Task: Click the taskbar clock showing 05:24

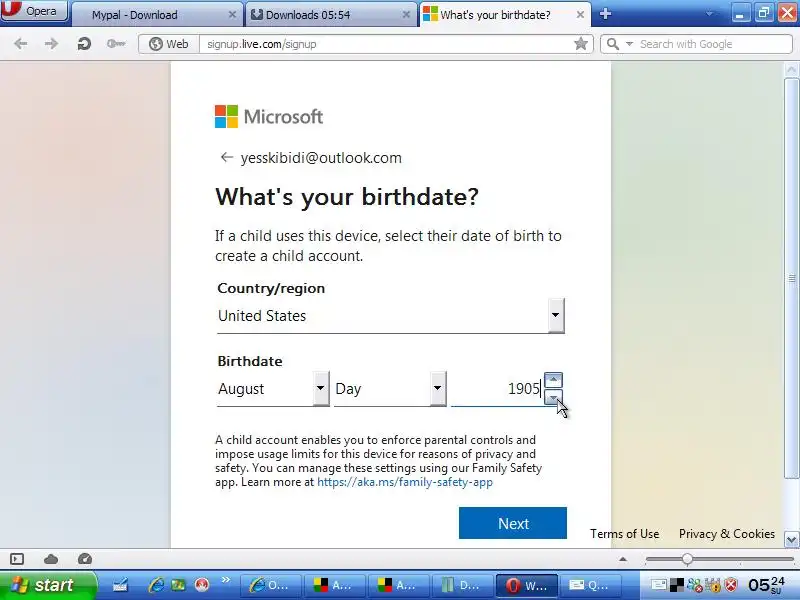Action: 767,585
